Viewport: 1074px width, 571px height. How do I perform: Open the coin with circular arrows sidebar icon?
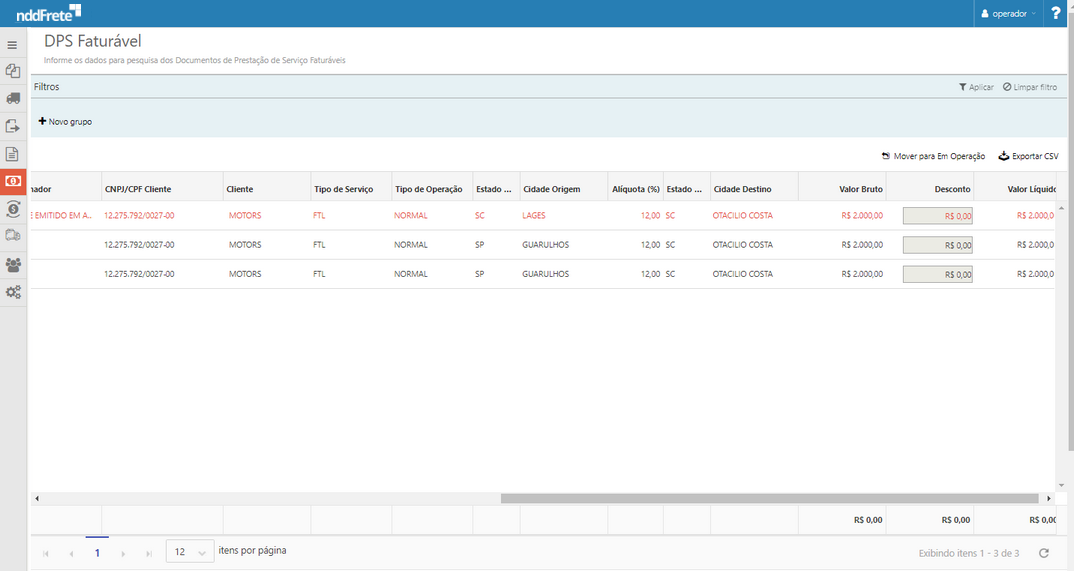point(13,209)
